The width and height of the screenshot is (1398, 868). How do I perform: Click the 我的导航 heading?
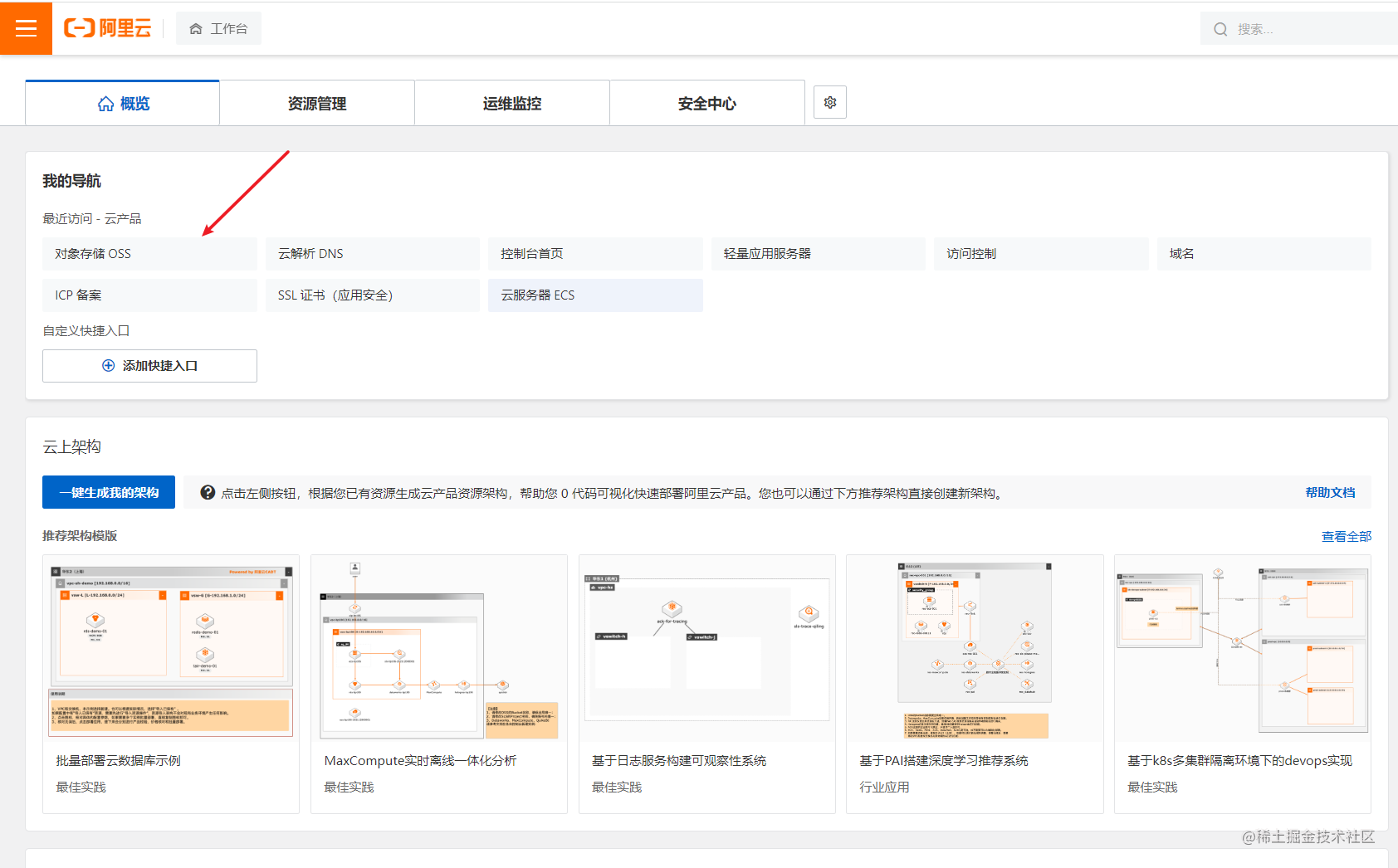71,181
